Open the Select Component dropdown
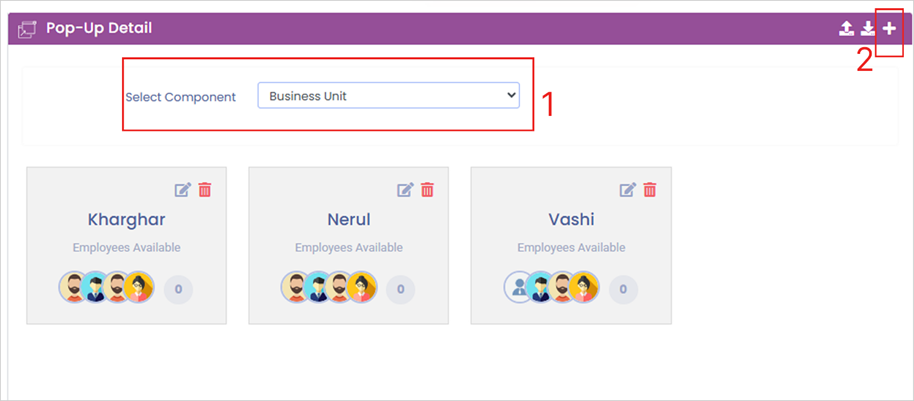 click(388, 96)
